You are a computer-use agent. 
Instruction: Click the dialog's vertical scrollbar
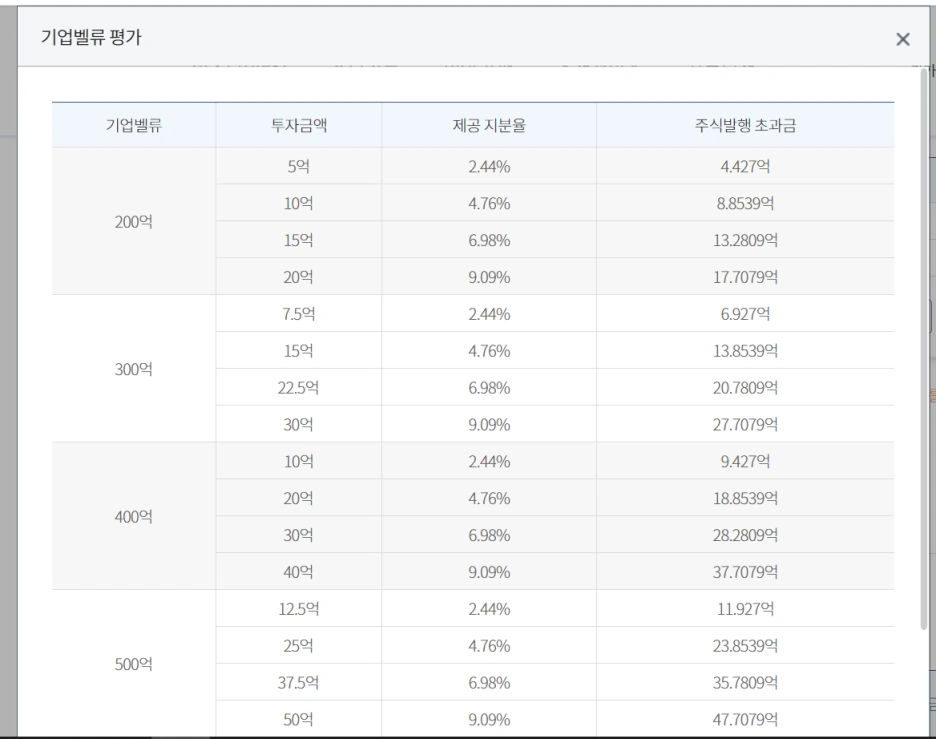924,348
